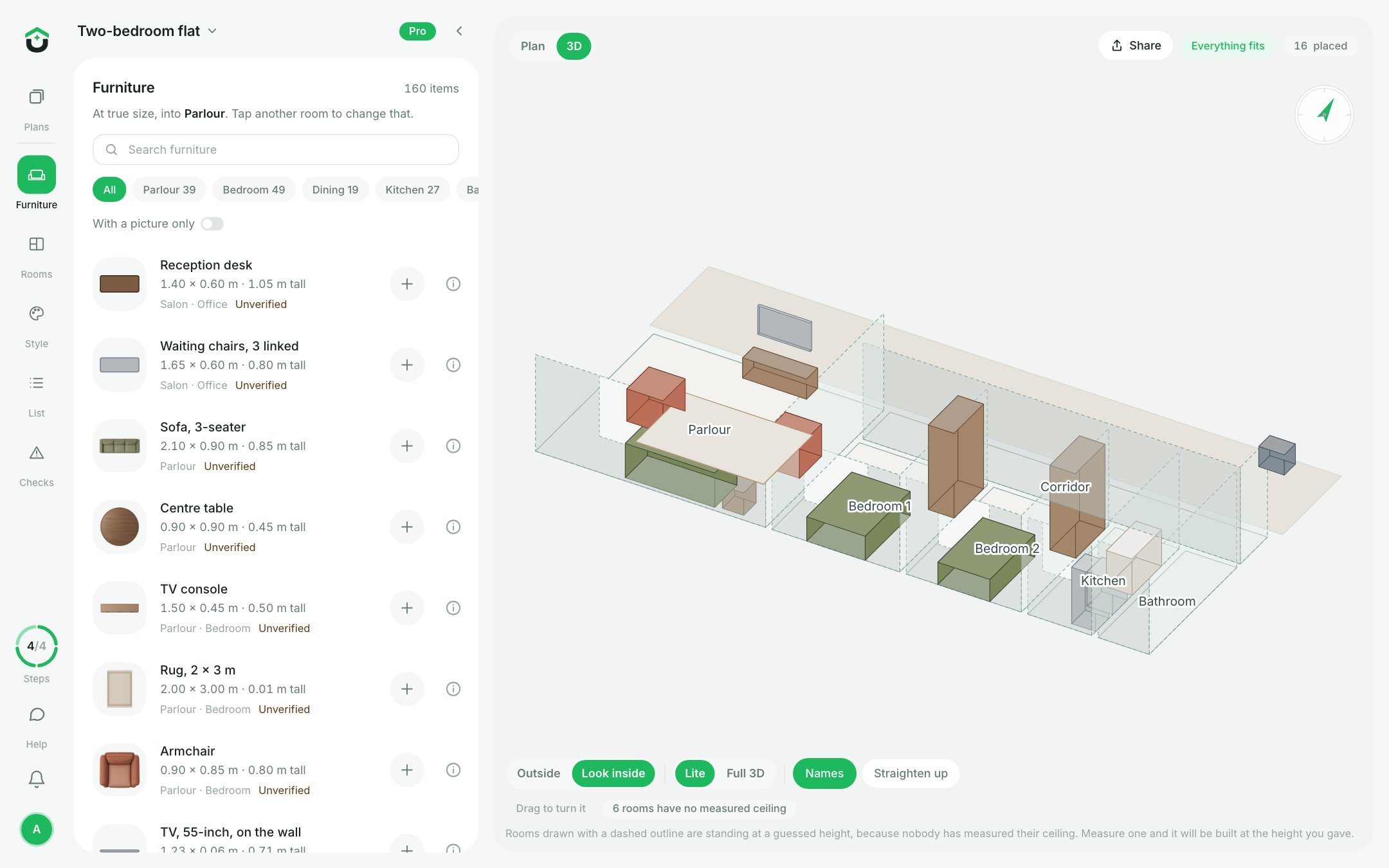Viewport: 1389px width, 868px height.
Task: Select Look inside view mode
Action: [x=613, y=773]
